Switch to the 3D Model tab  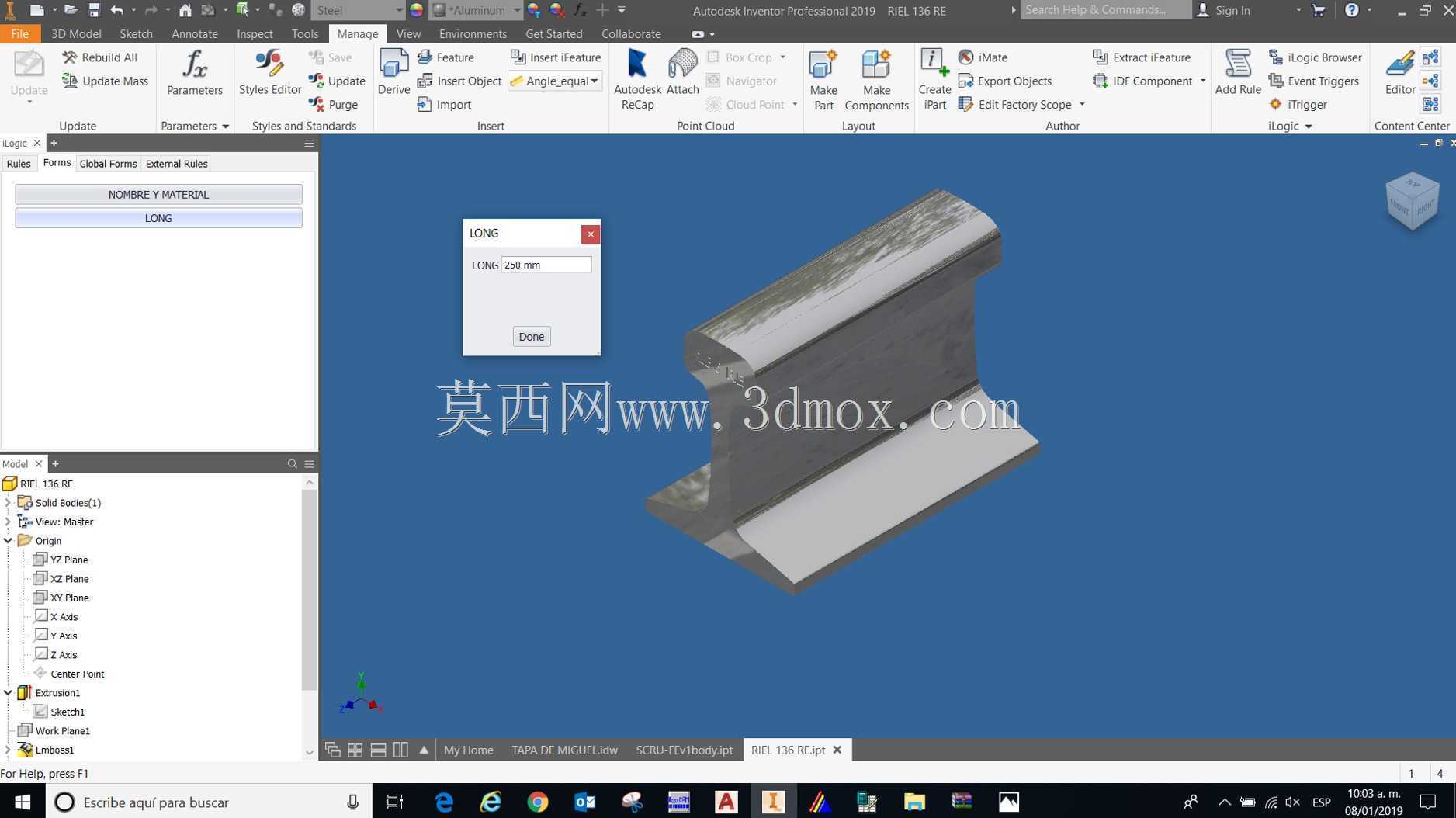(76, 34)
